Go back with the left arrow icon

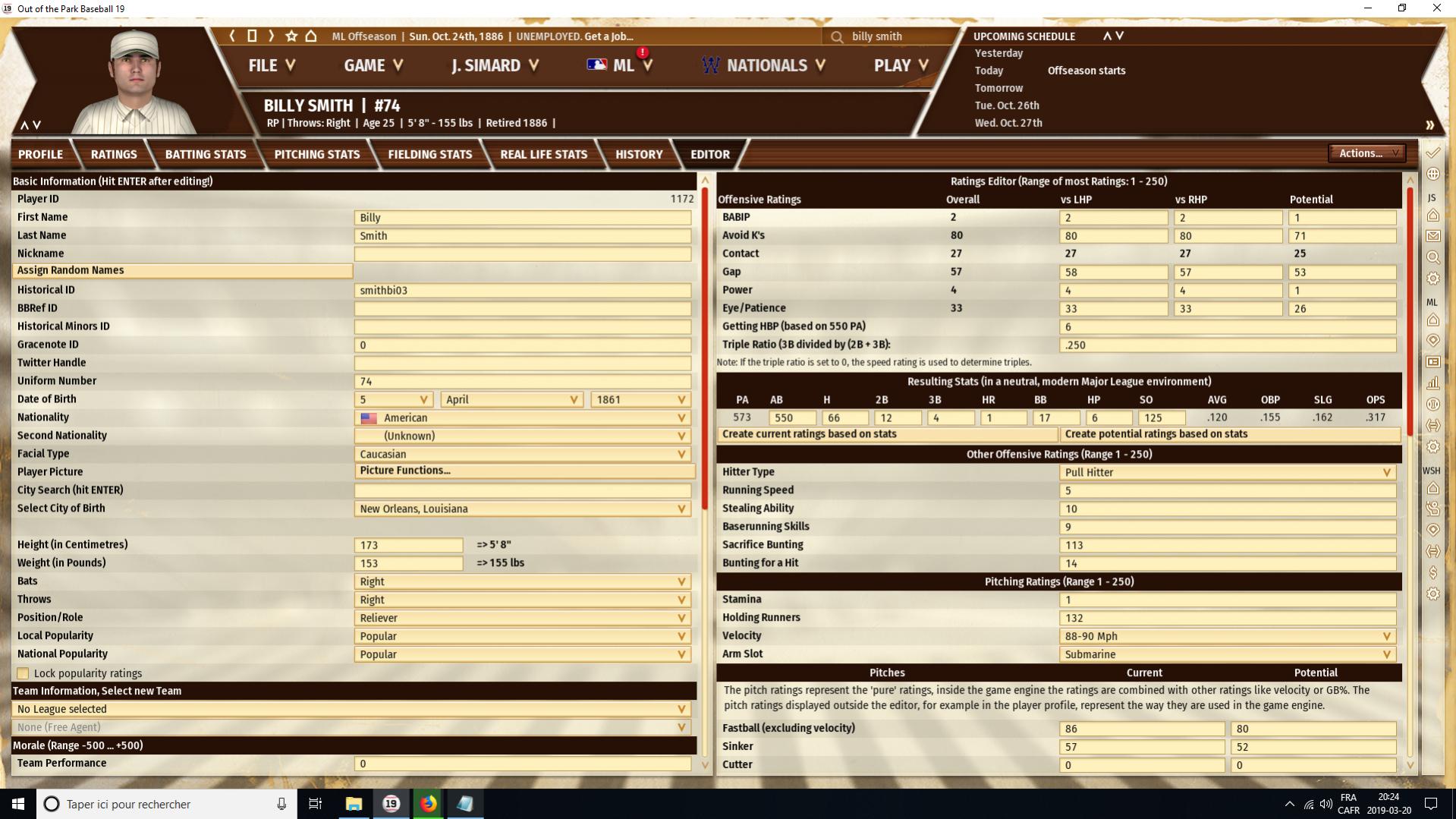point(232,36)
